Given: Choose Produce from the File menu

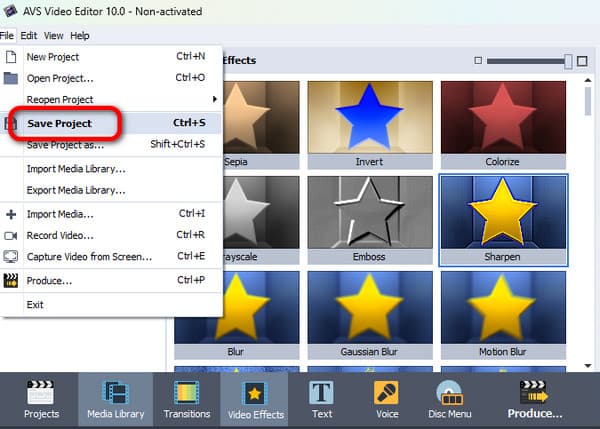Looking at the screenshot, I should pyautogui.click(x=111, y=281).
